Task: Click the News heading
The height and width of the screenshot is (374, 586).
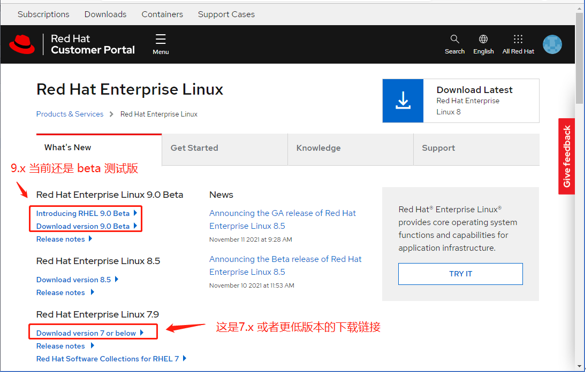Action: click(x=221, y=195)
